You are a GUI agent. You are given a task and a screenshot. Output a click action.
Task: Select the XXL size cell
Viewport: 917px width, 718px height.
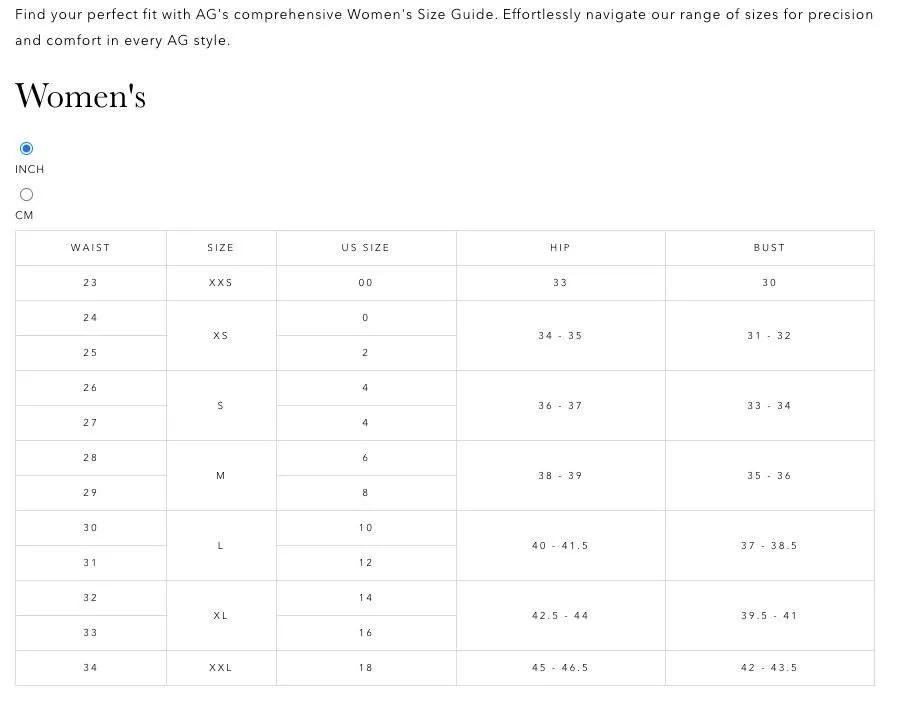[221, 668]
